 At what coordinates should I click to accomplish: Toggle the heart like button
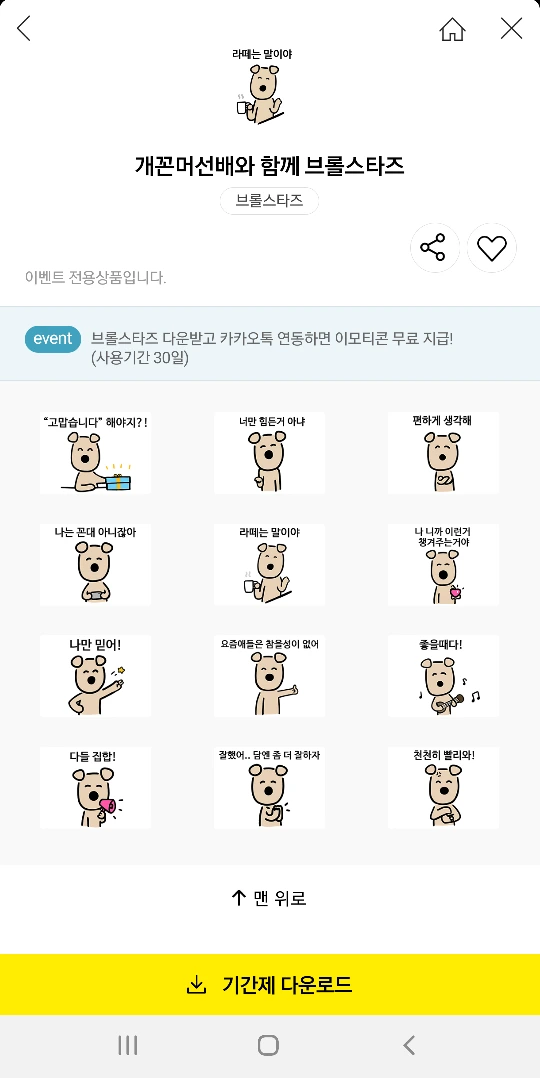click(492, 248)
